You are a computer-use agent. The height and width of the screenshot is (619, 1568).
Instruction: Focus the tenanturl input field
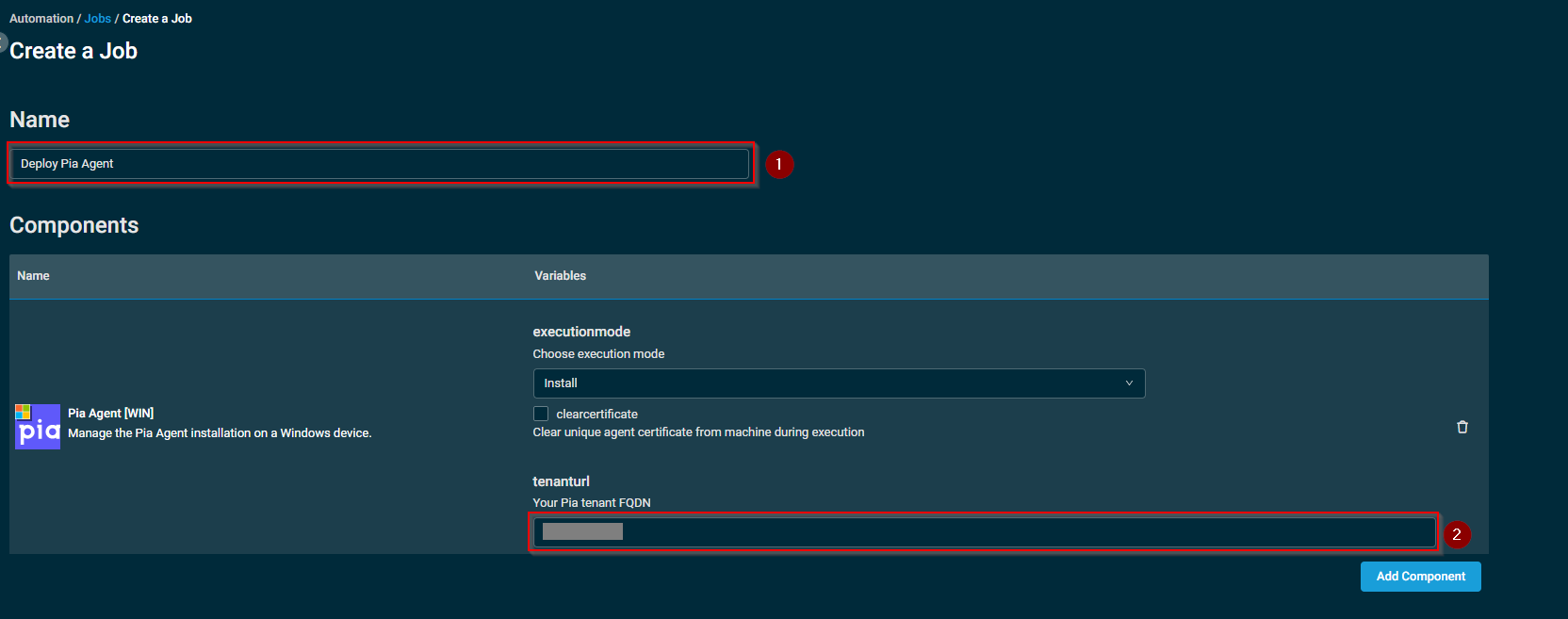point(984,532)
